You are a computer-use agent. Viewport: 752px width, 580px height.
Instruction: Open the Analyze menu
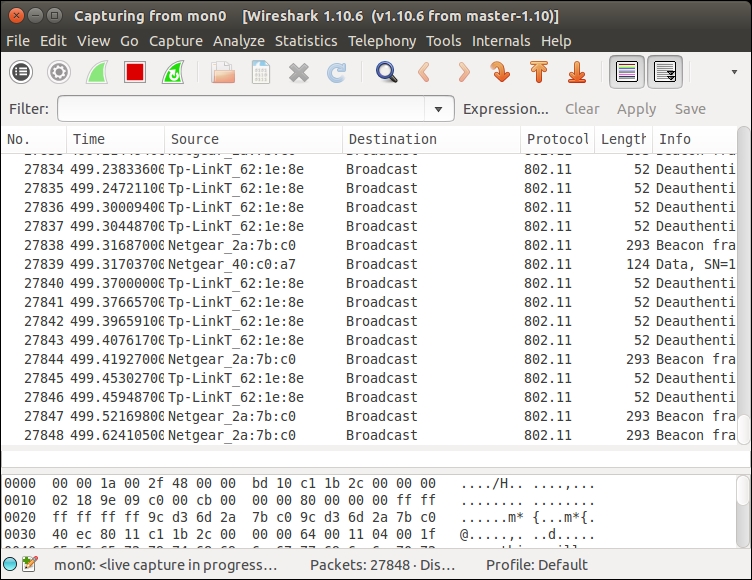(239, 41)
